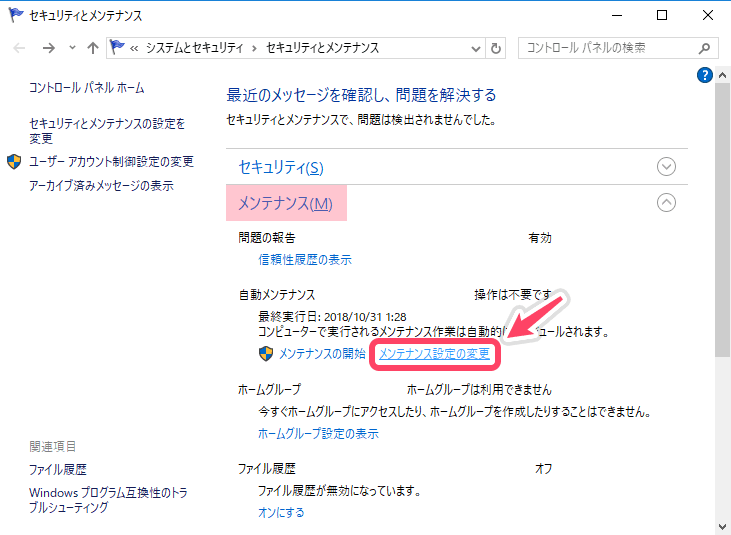Click the オフ status next to ファイル履歴

click(x=544, y=469)
